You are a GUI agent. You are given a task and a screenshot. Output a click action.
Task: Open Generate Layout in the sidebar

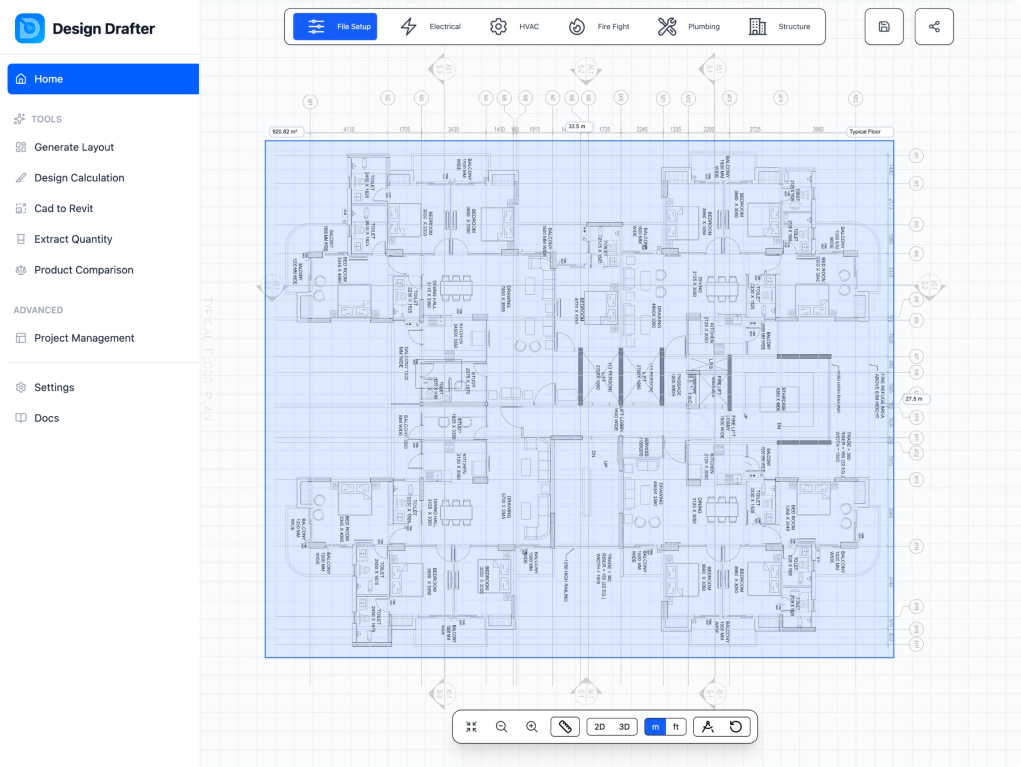point(74,147)
